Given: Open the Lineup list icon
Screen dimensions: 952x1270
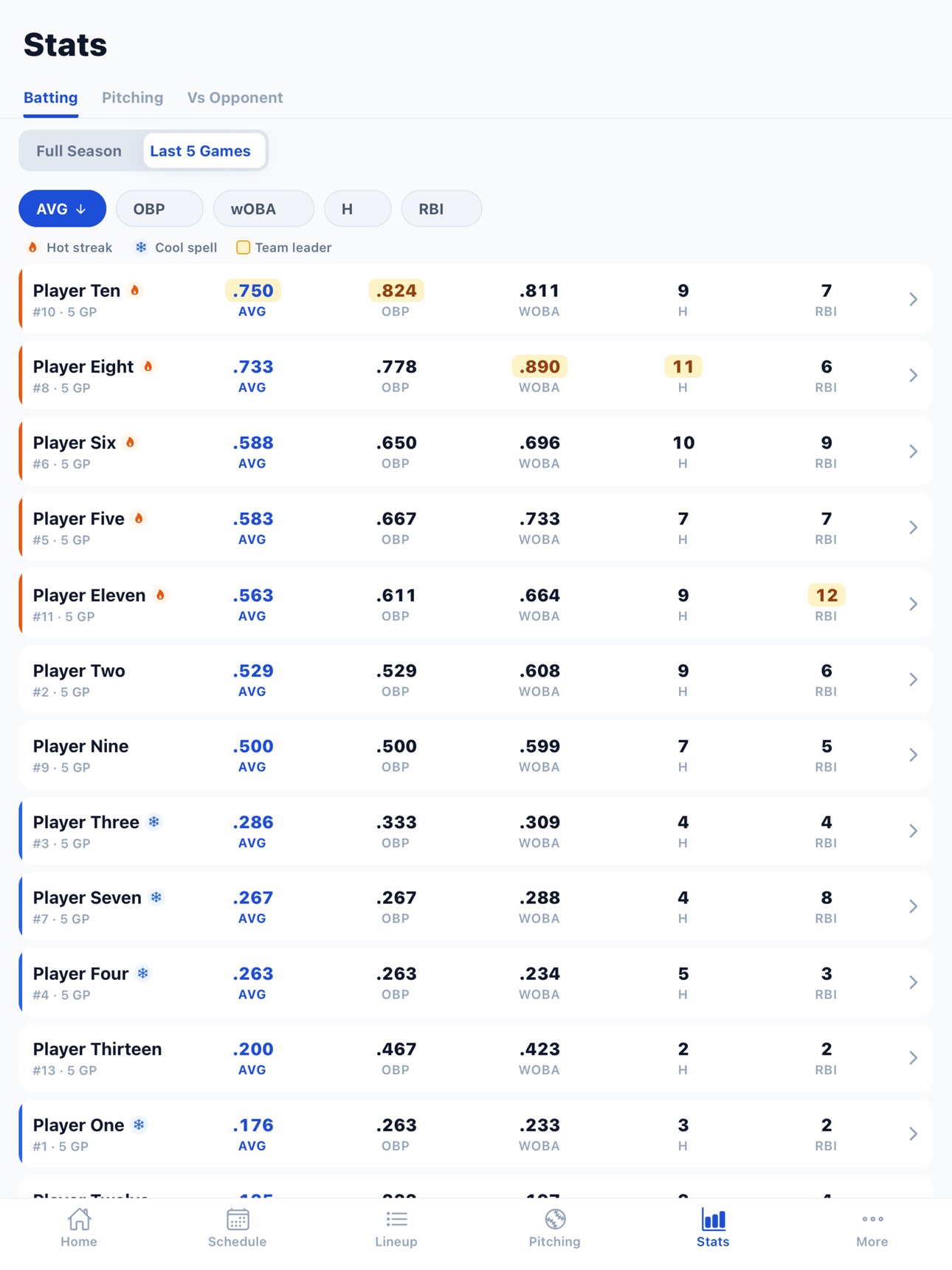Looking at the screenshot, I should coord(396,1219).
